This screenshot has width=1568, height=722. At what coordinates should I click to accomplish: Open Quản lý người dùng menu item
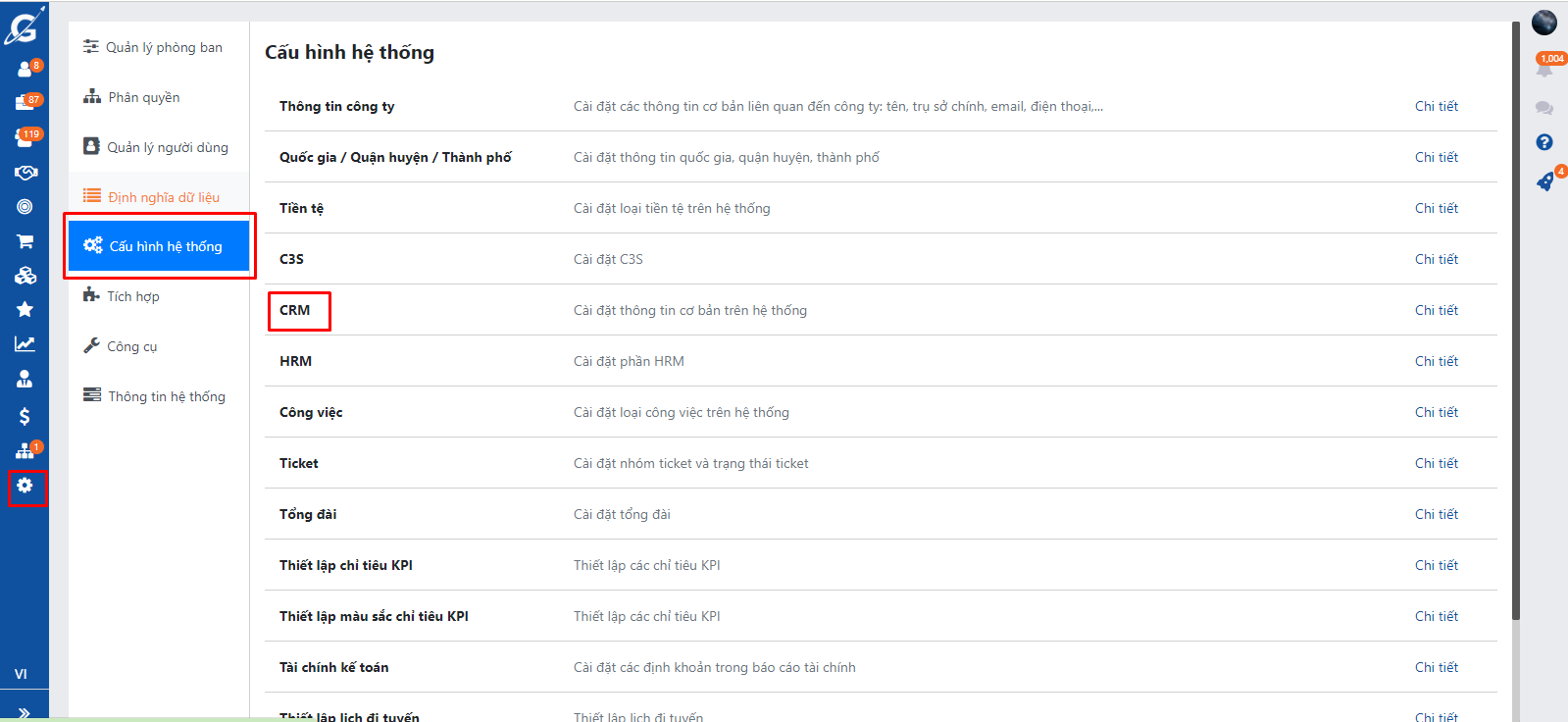coord(167,147)
